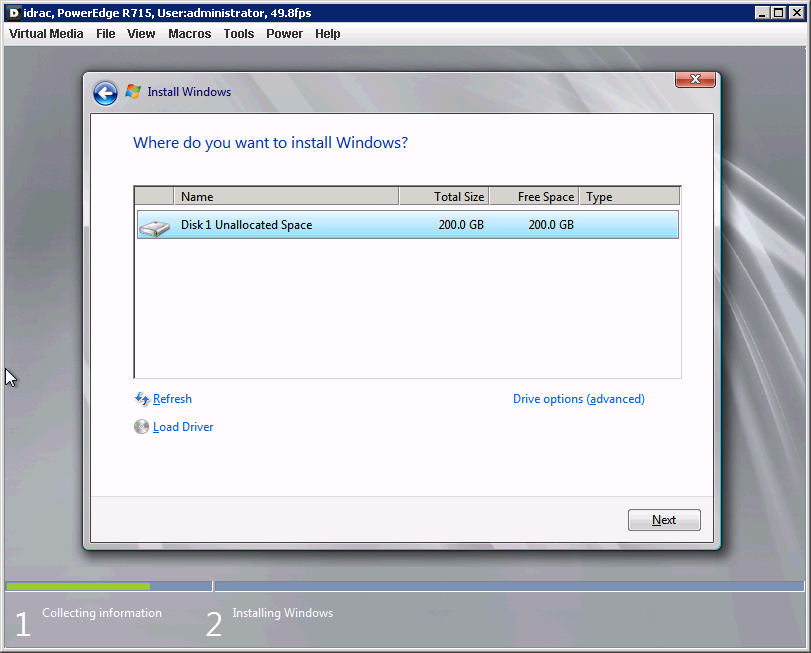Open the Tools menu
Screen dimensions: 811x653
coord(239,34)
